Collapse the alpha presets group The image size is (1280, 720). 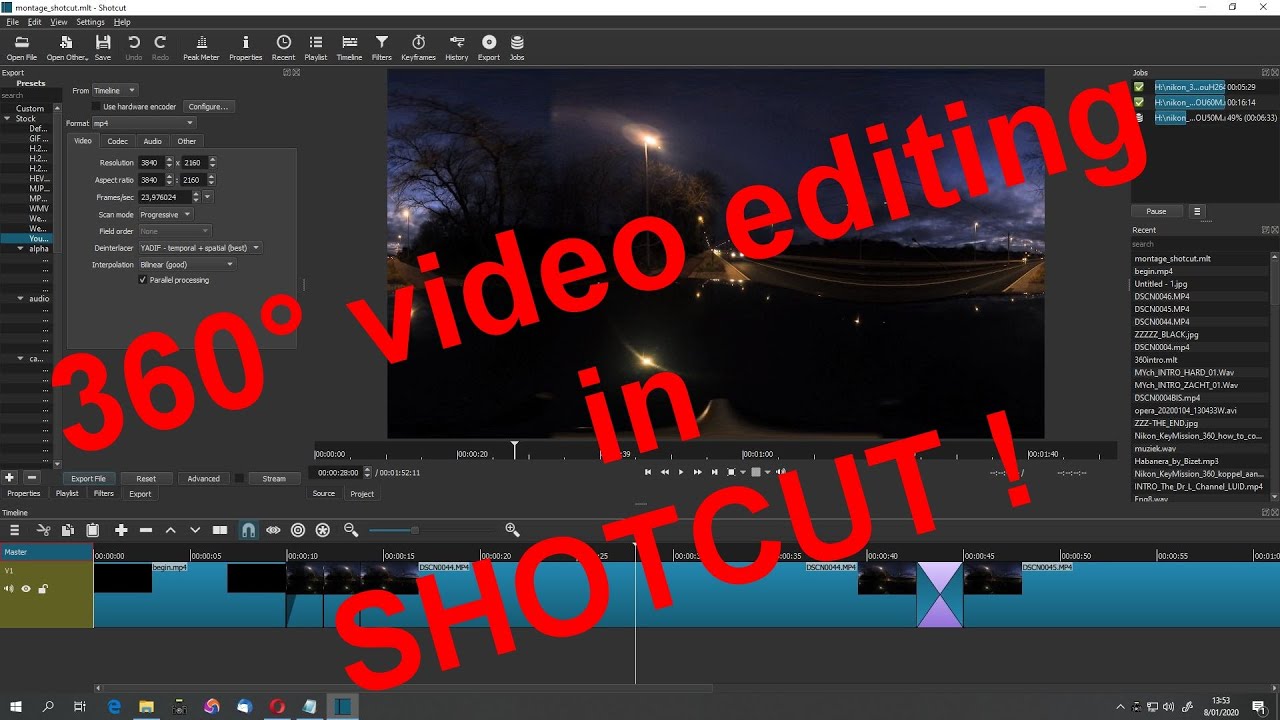(x=20, y=249)
